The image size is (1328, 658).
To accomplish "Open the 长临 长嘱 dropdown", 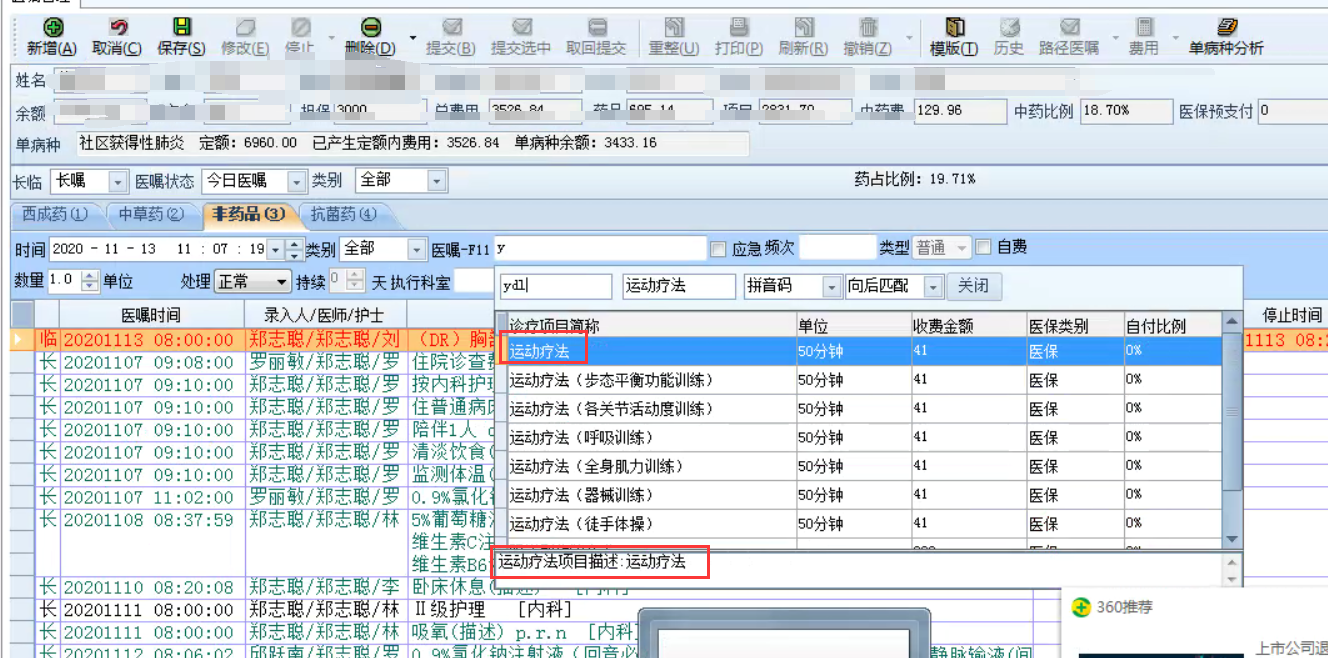I will click(x=118, y=181).
